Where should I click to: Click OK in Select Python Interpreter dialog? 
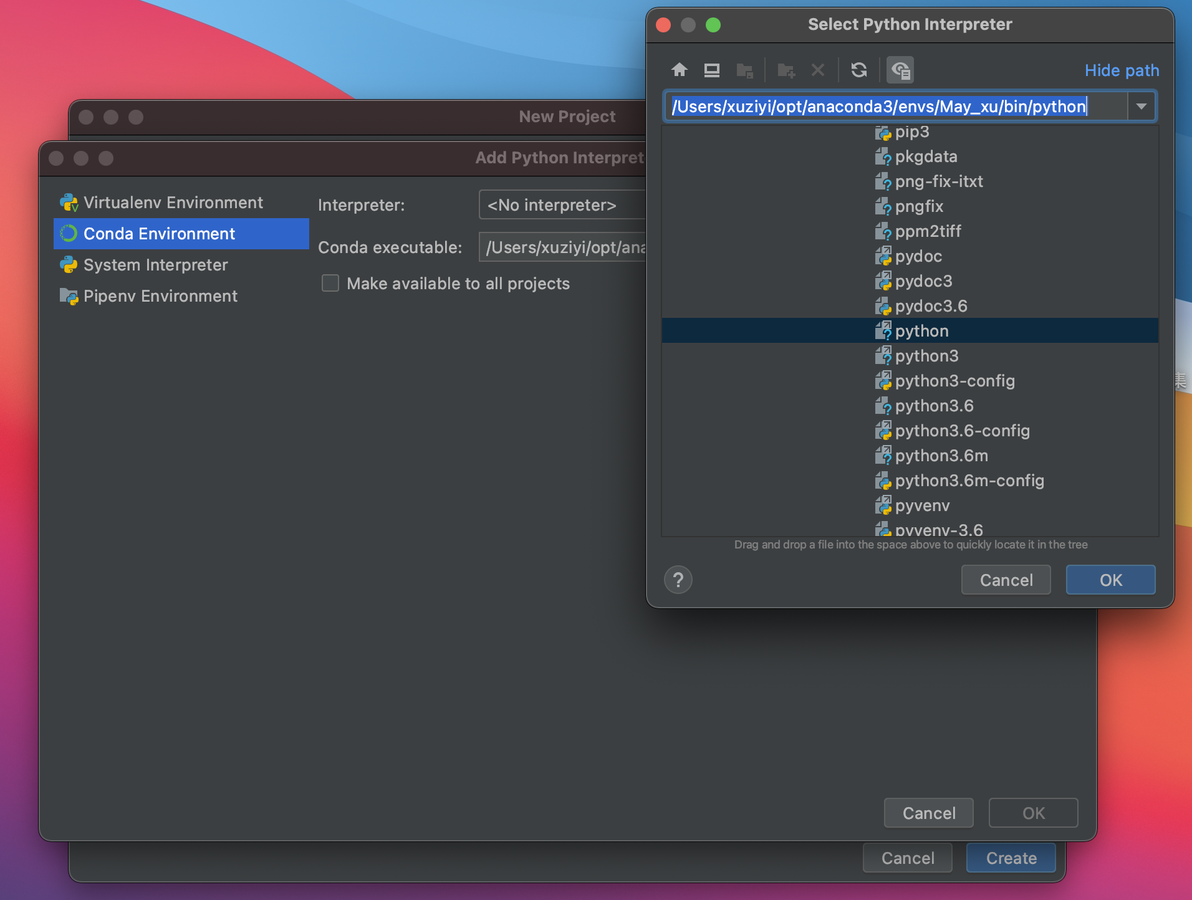[1111, 580]
